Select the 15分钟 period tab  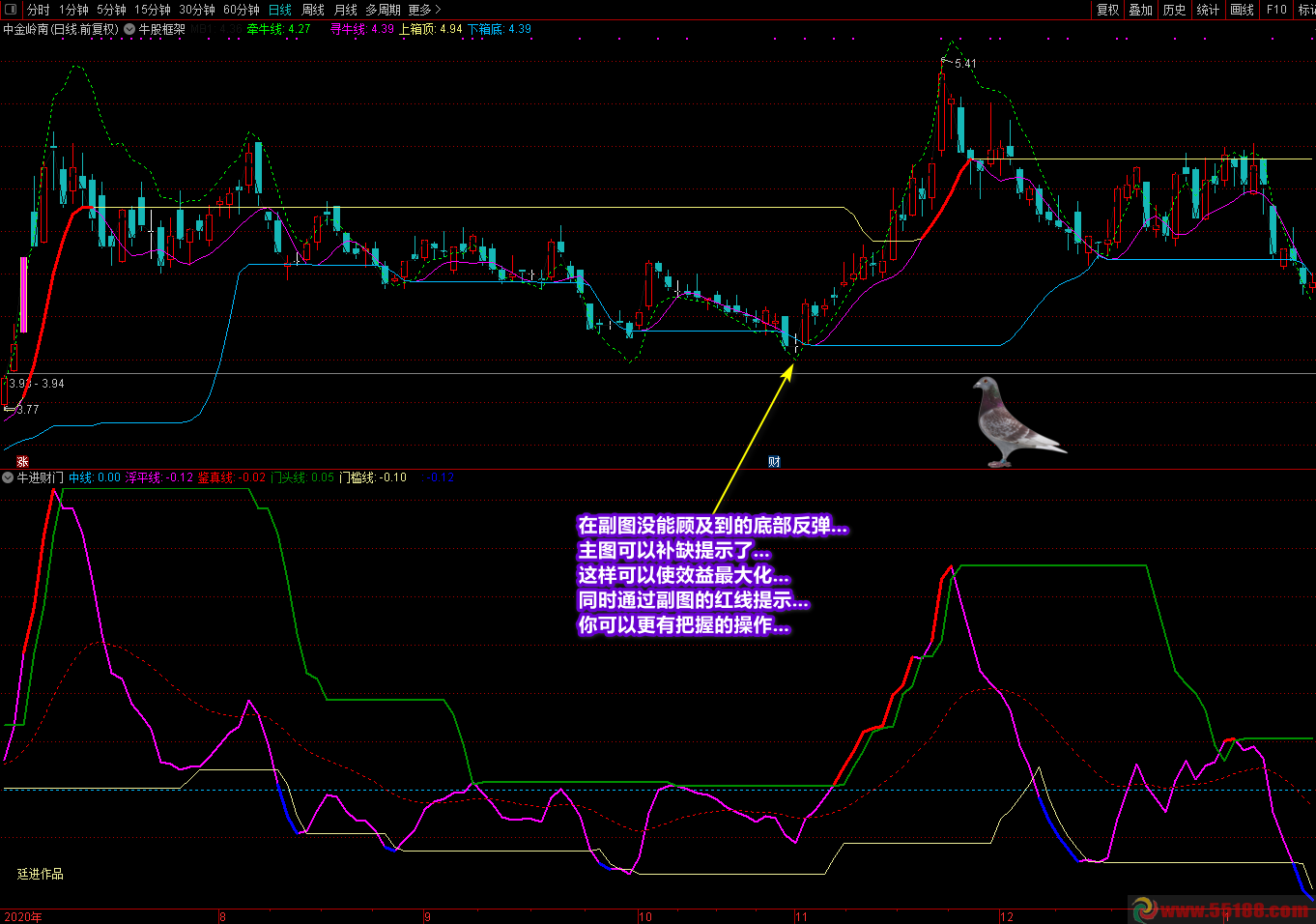153,10
